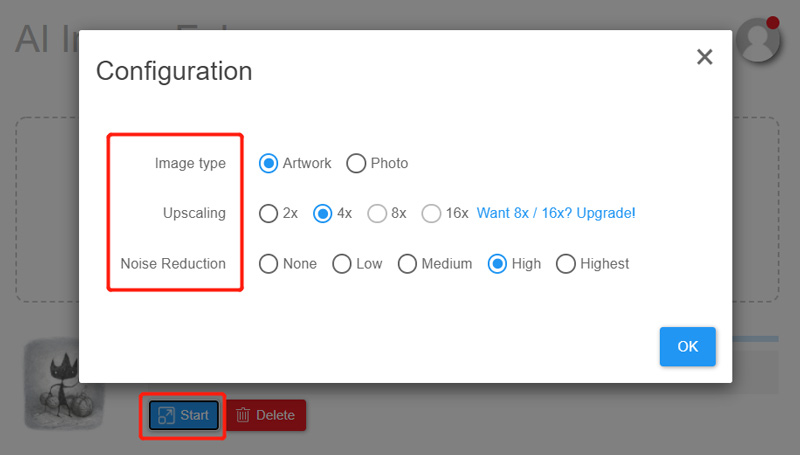Image resolution: width=800 pixels, height=455 pixels.
Task: Set noise reduction to Low
Action: pyautogui.click(x=342, y=264)
